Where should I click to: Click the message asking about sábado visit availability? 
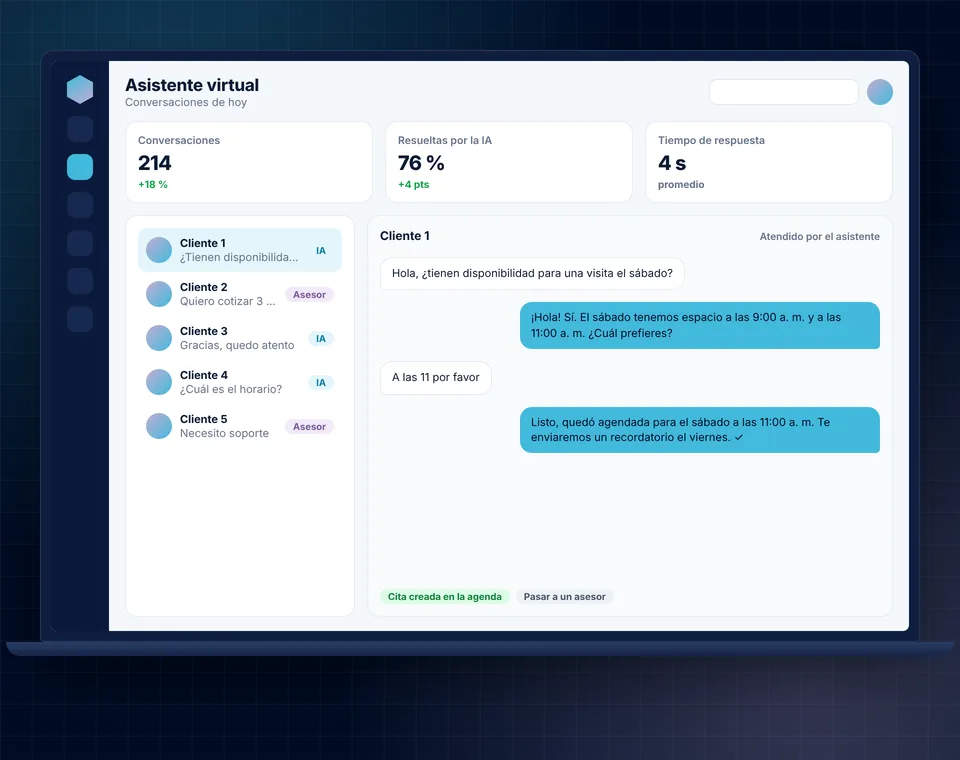coord(532,273)
